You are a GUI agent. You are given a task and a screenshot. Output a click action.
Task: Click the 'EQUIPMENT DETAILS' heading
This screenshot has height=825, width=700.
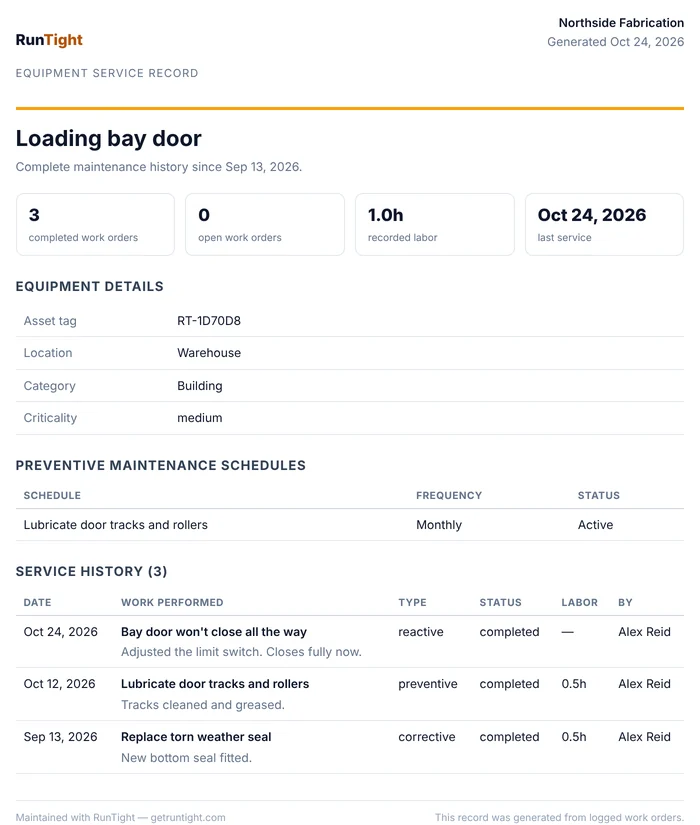(89, 286)
